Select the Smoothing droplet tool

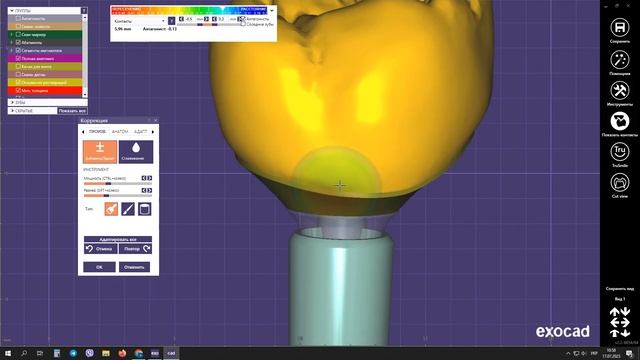[x=136, y=152]
